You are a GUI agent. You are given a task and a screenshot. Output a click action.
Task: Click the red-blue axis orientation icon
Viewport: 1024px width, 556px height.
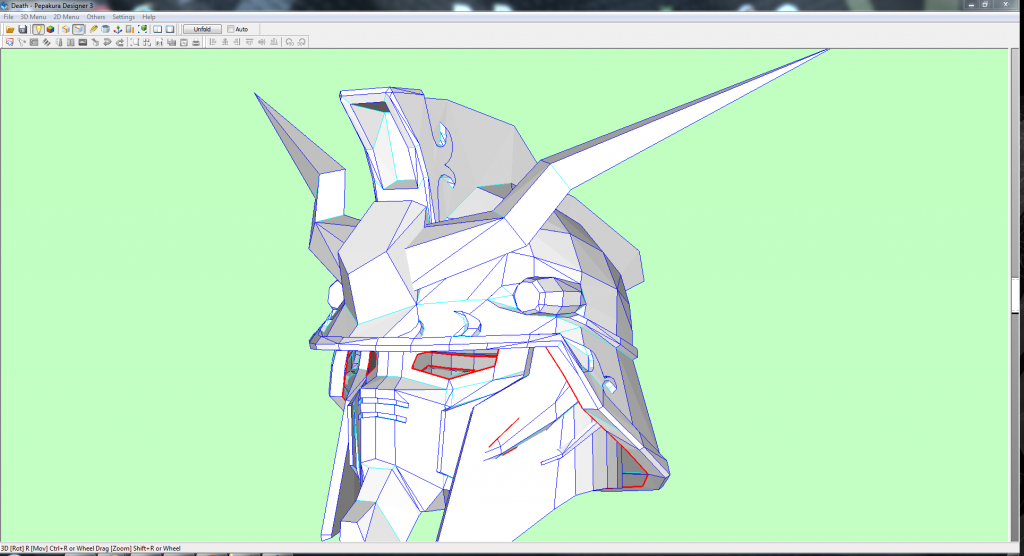[x=118, y=29]
